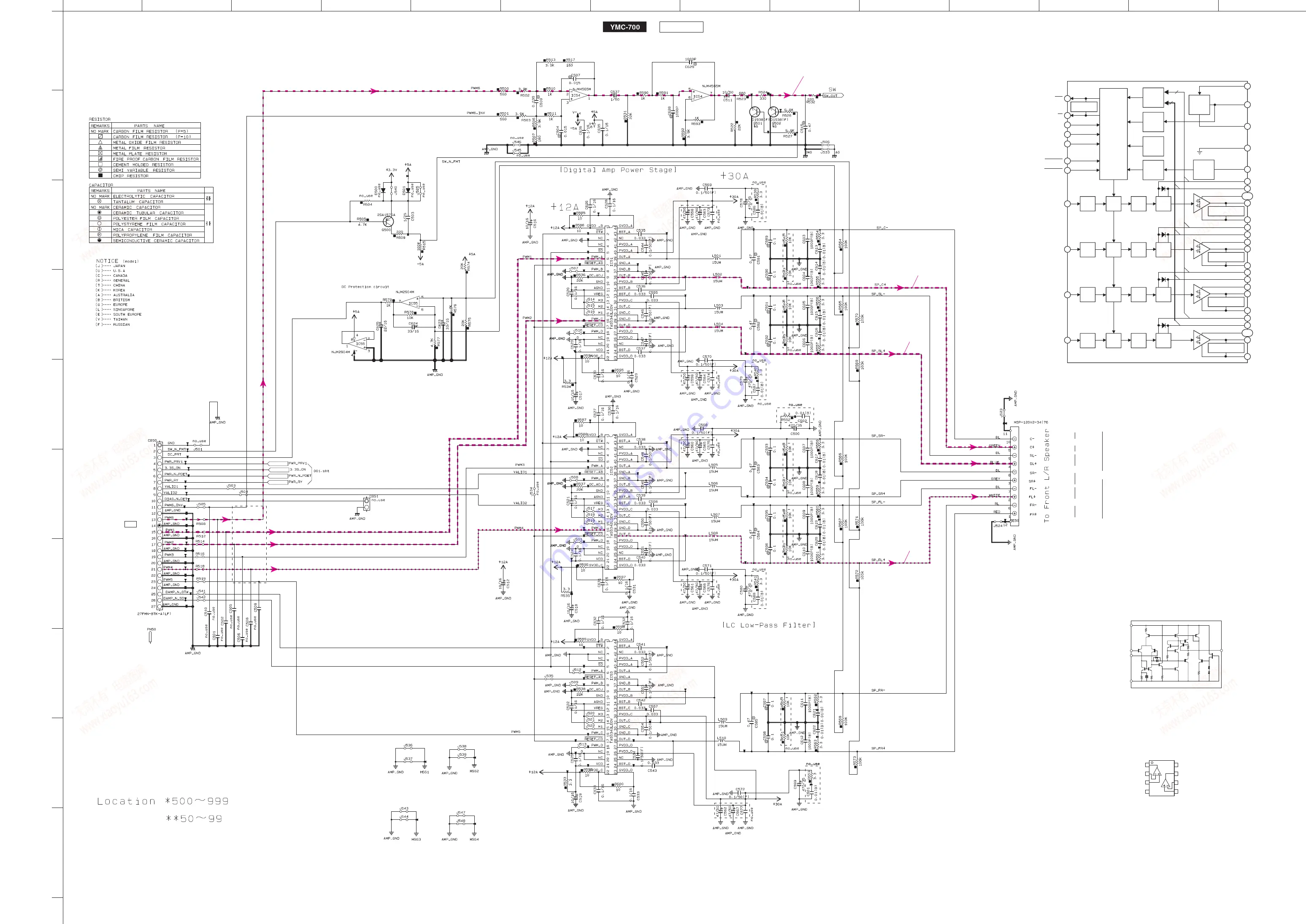This screenshot has height=924, width=1306.
Task: Click the "DC_PRT" signal on CB50 pin 3
Action: [x=174, y=454]
